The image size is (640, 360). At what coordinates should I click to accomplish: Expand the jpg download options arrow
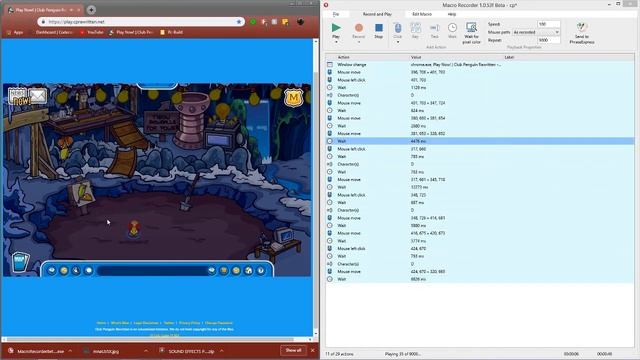pos(146,351)
